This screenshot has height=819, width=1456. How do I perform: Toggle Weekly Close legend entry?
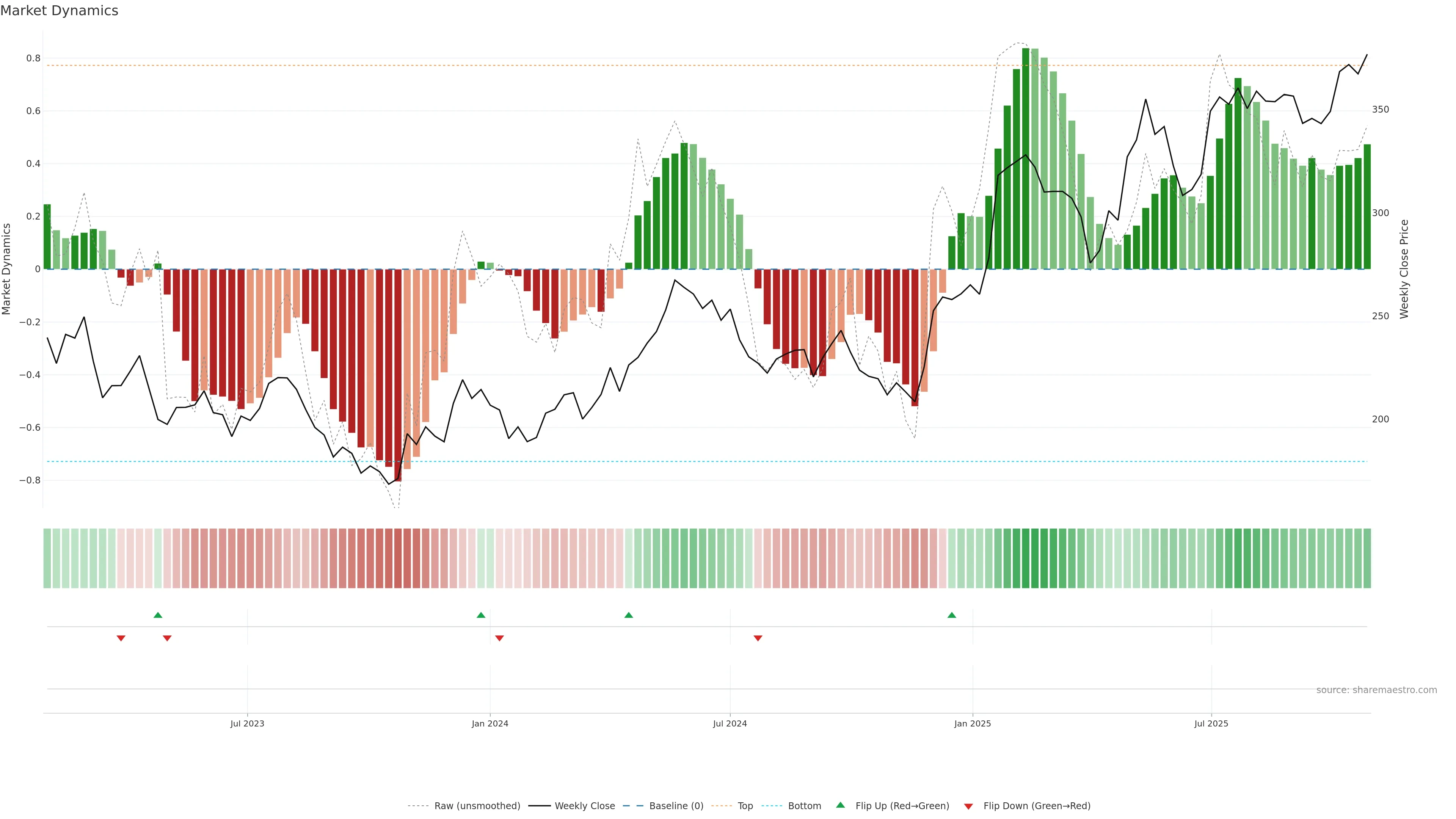tap(584, 806)
